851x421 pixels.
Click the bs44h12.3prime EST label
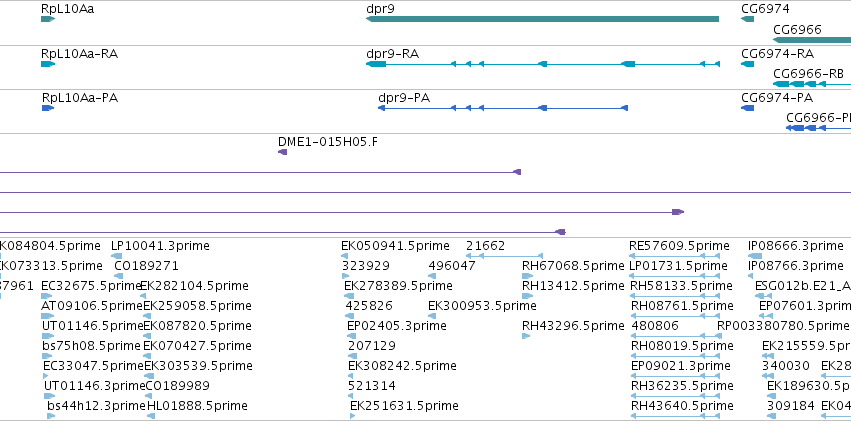click(x=96, y=405)
